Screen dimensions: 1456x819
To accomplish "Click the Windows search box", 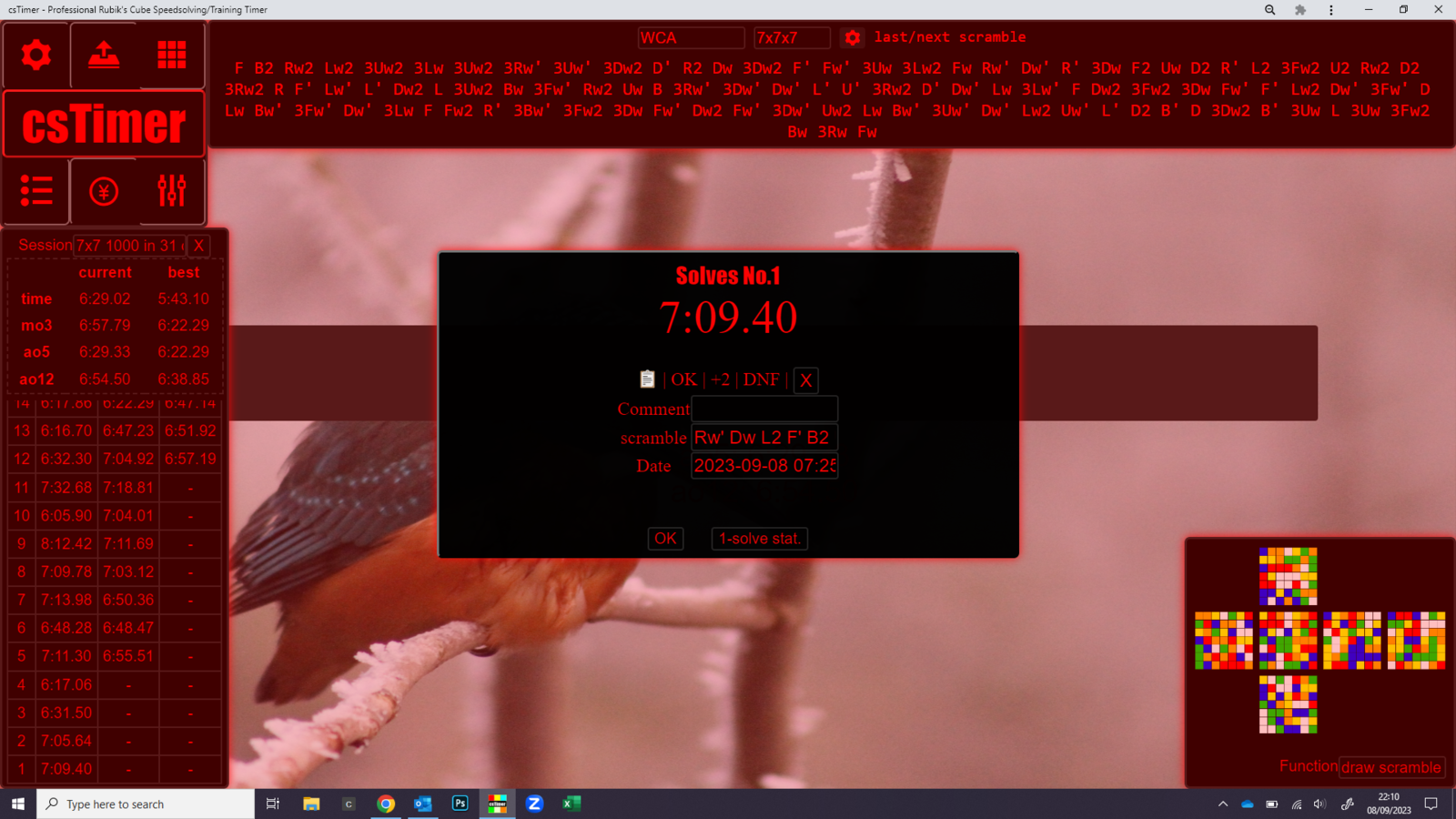I will (146, 804).
